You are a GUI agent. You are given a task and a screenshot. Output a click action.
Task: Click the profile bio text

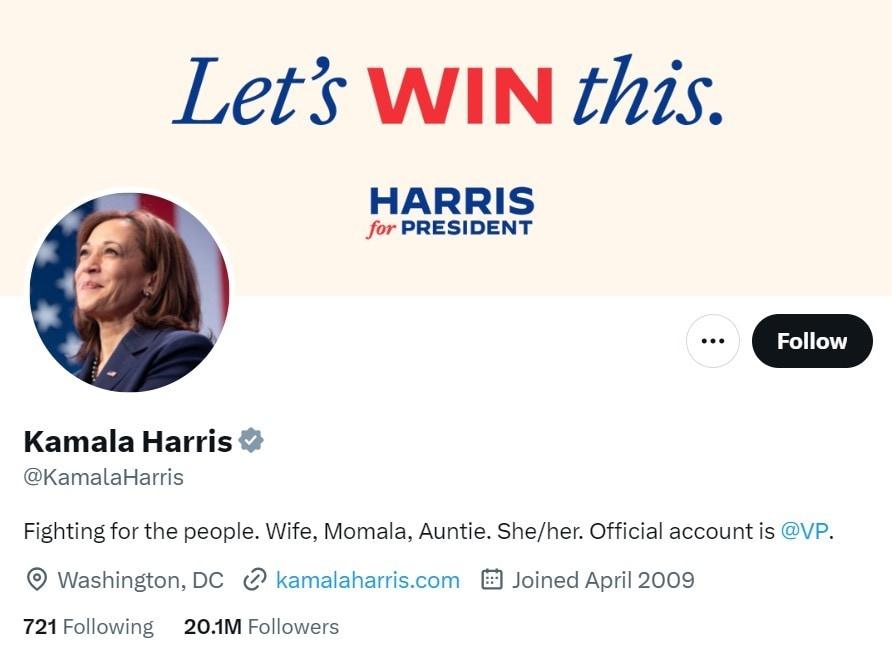(x=428, y=531)
